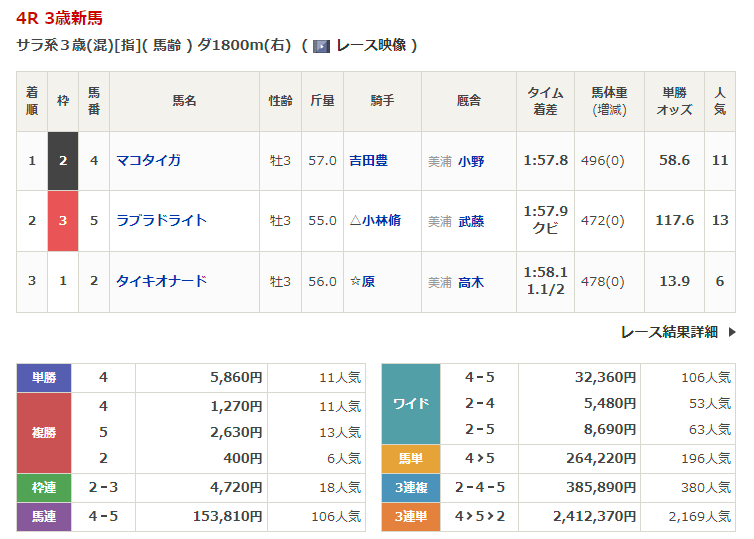Click the 4R 3歳新馬 race heading
This screenshot has height=539, width=754.
[x=59, y=18]
